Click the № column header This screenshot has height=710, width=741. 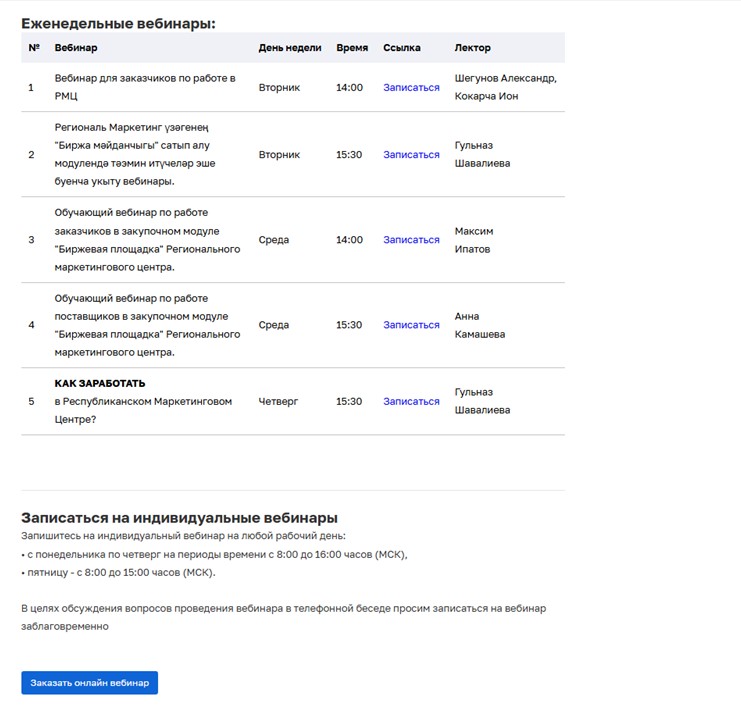34,48
